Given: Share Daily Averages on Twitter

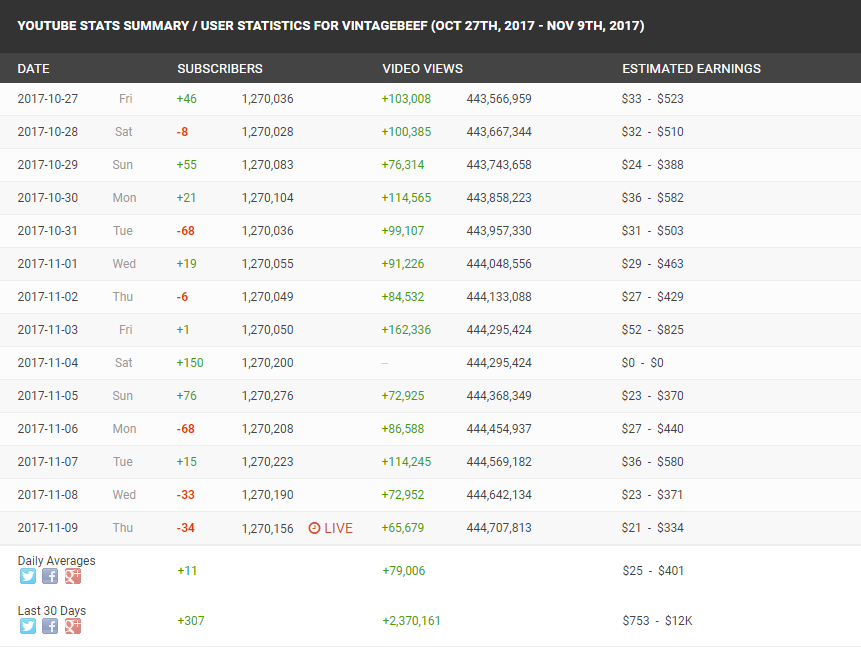Looking at the screenshot, I should [x=28, y=576].
